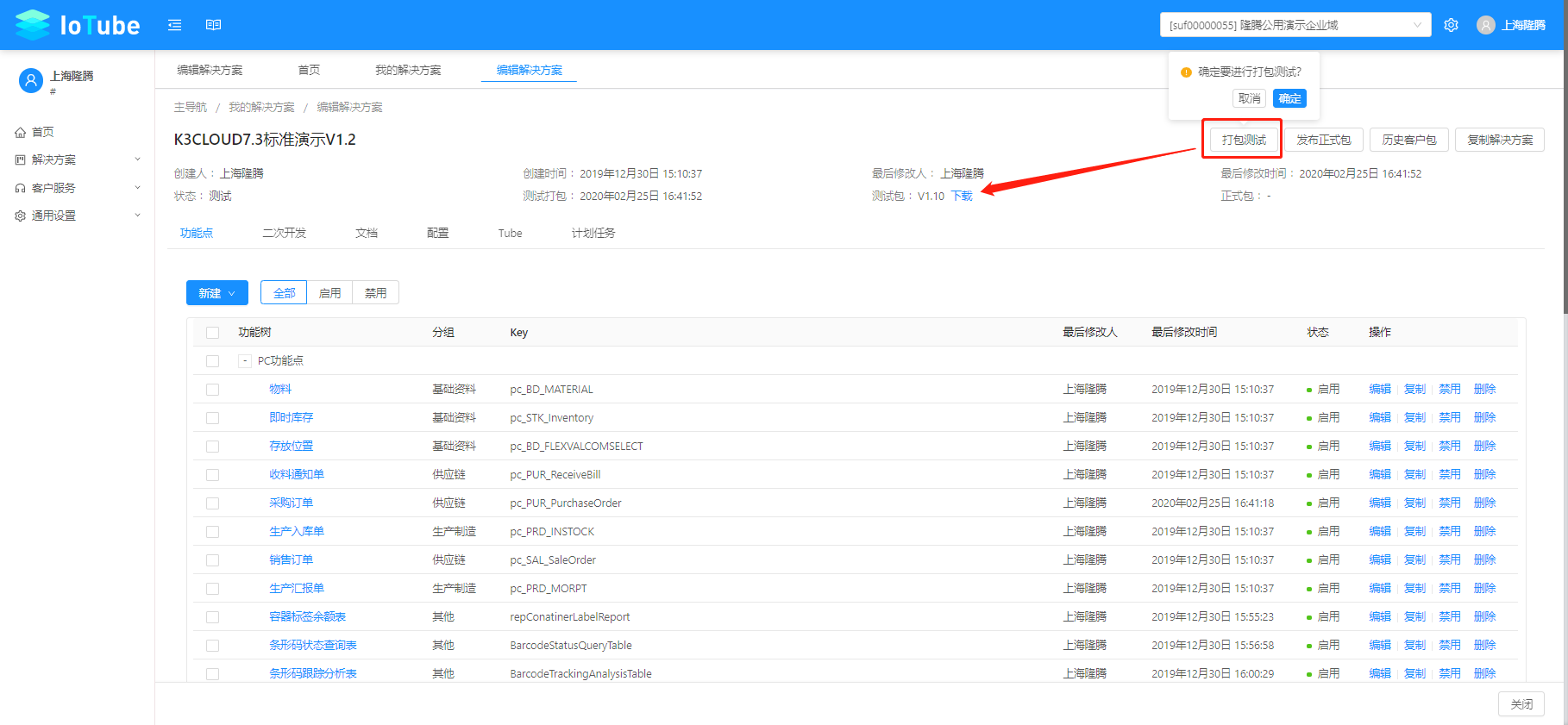Screen dimensions: 1568x725
Task: Click the 客户服务 headset icon
Action: tap(20, 188)
